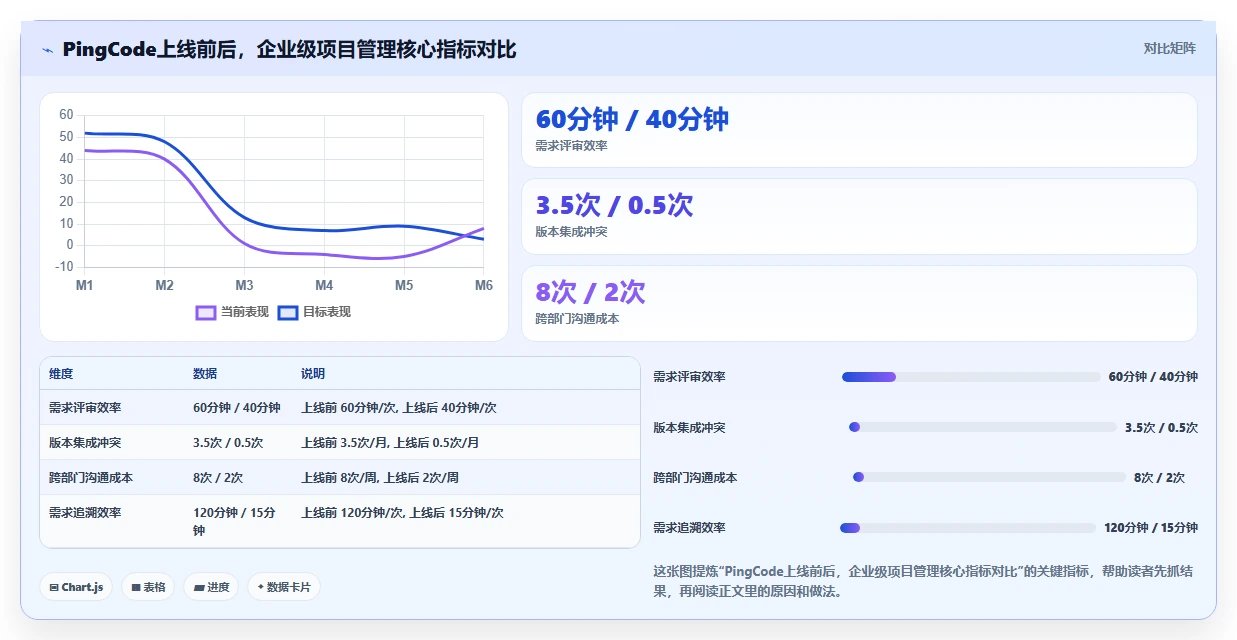This screenshot has height=640, width=1237.
Task: Click the cell 上线前 3.5次/月, 上线后 0.5次/月
Action: point(390,443)
